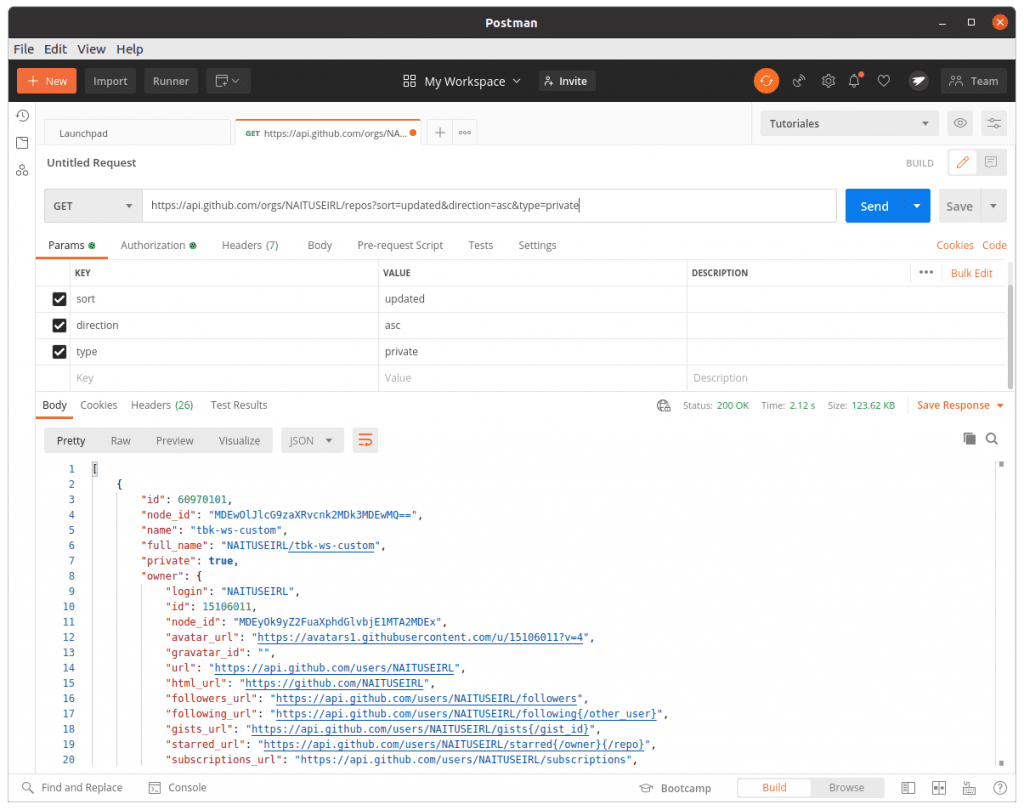The height and width of the screenshot is (810, 1024).
Task: Click the edit pencil icon near BUILD
Action: pos(963,163)
